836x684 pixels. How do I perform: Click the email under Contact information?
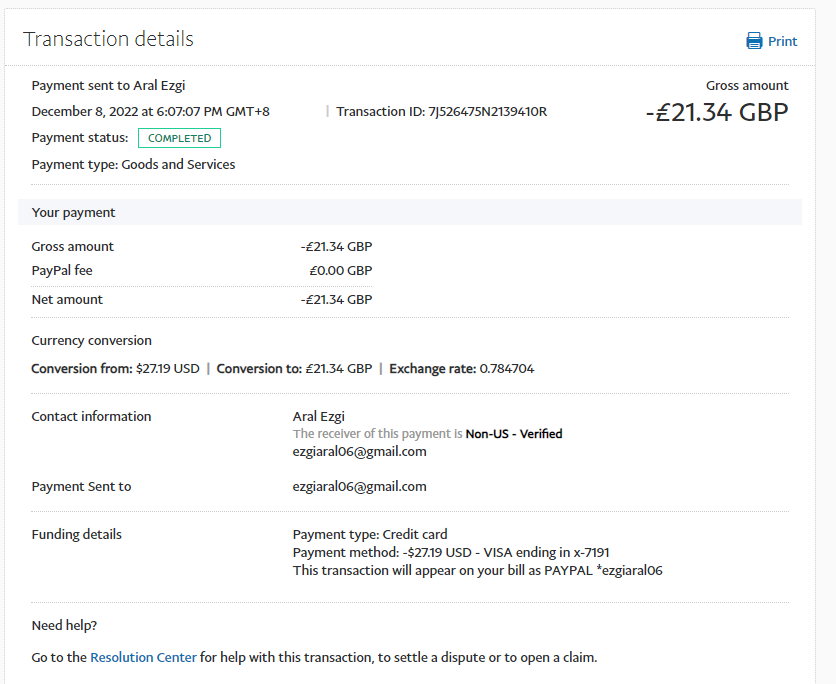pyautogui.click(x=359, y=451)
